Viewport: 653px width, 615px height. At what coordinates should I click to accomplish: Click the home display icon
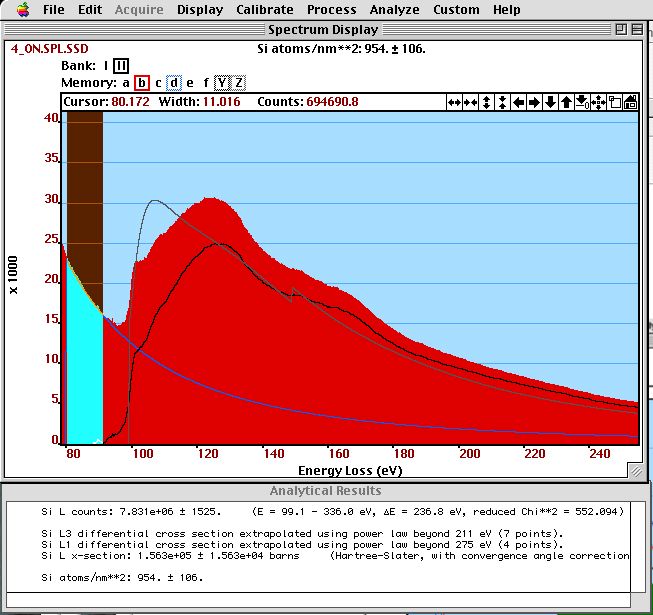point(630,102)
